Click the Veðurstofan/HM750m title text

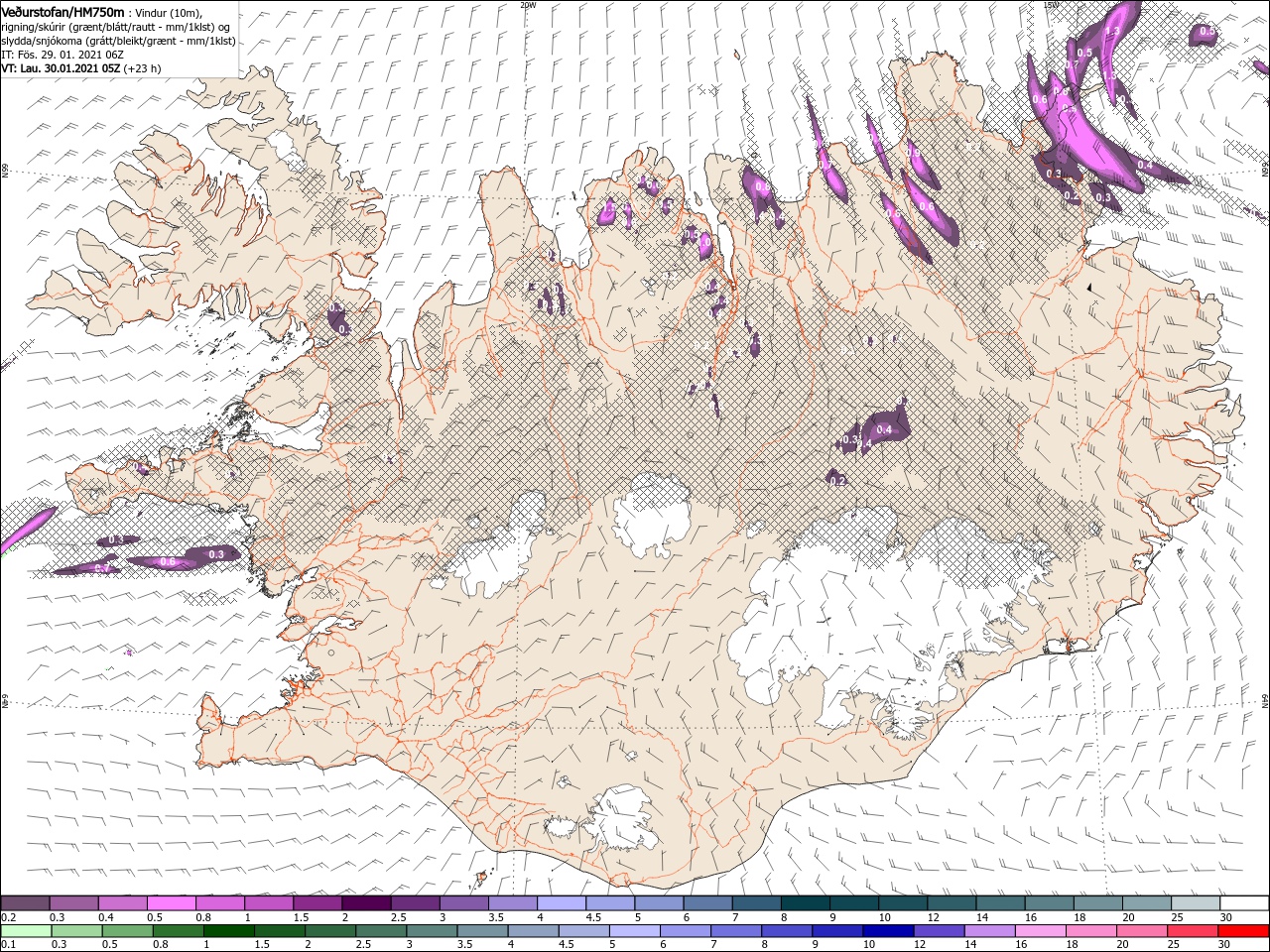[63, 11]
